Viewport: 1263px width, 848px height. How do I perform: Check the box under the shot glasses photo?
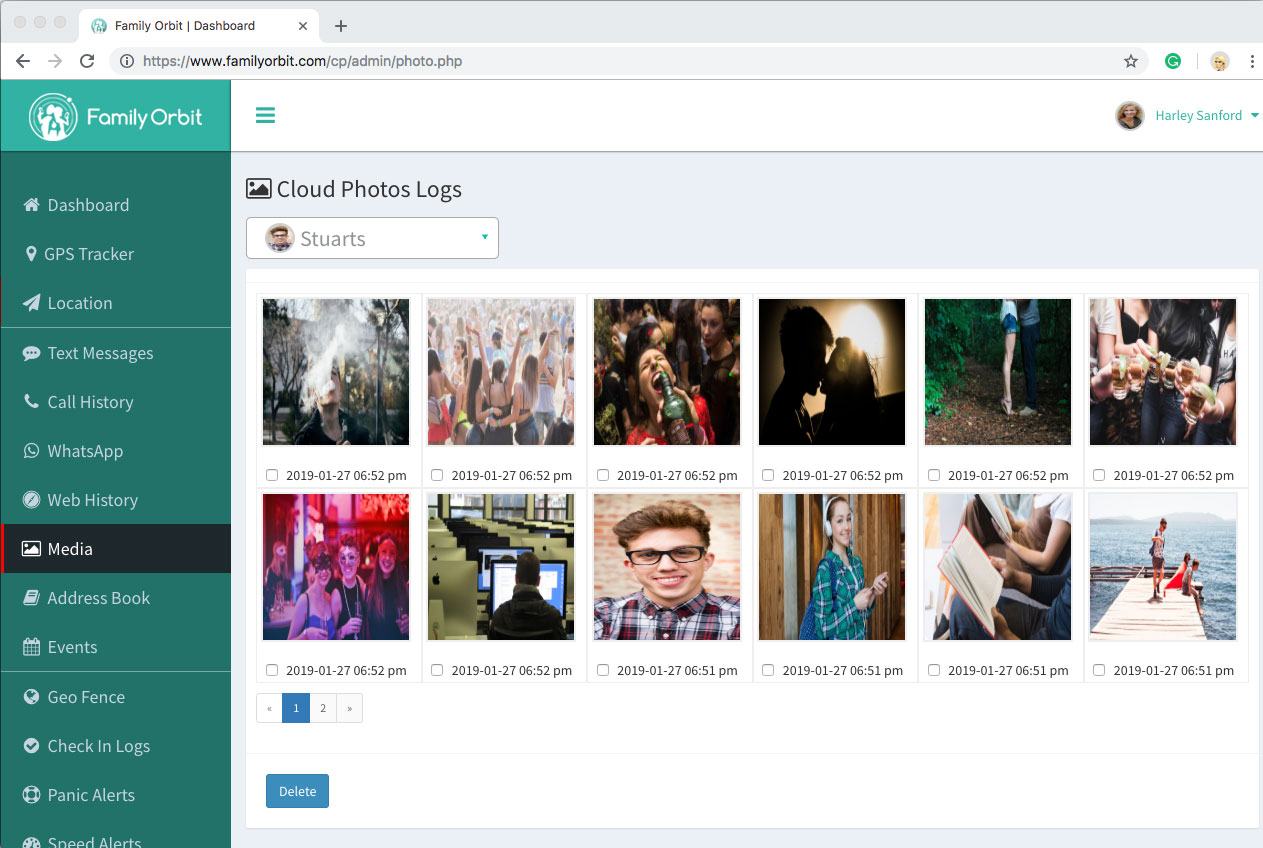click(x=1099, y=475)
